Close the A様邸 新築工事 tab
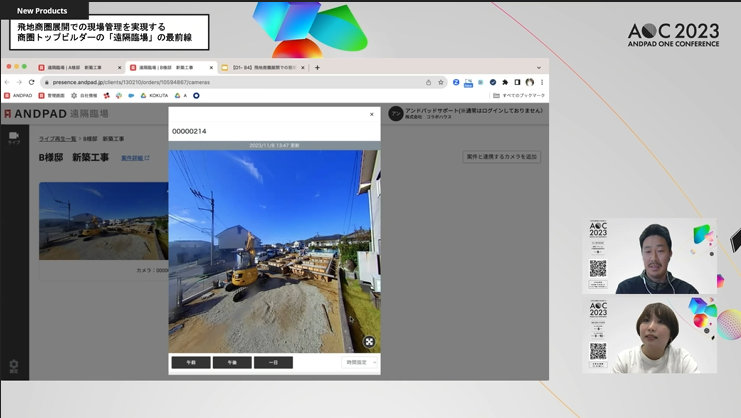The height and width of the screenshot is (418, 741). (120, 68)
